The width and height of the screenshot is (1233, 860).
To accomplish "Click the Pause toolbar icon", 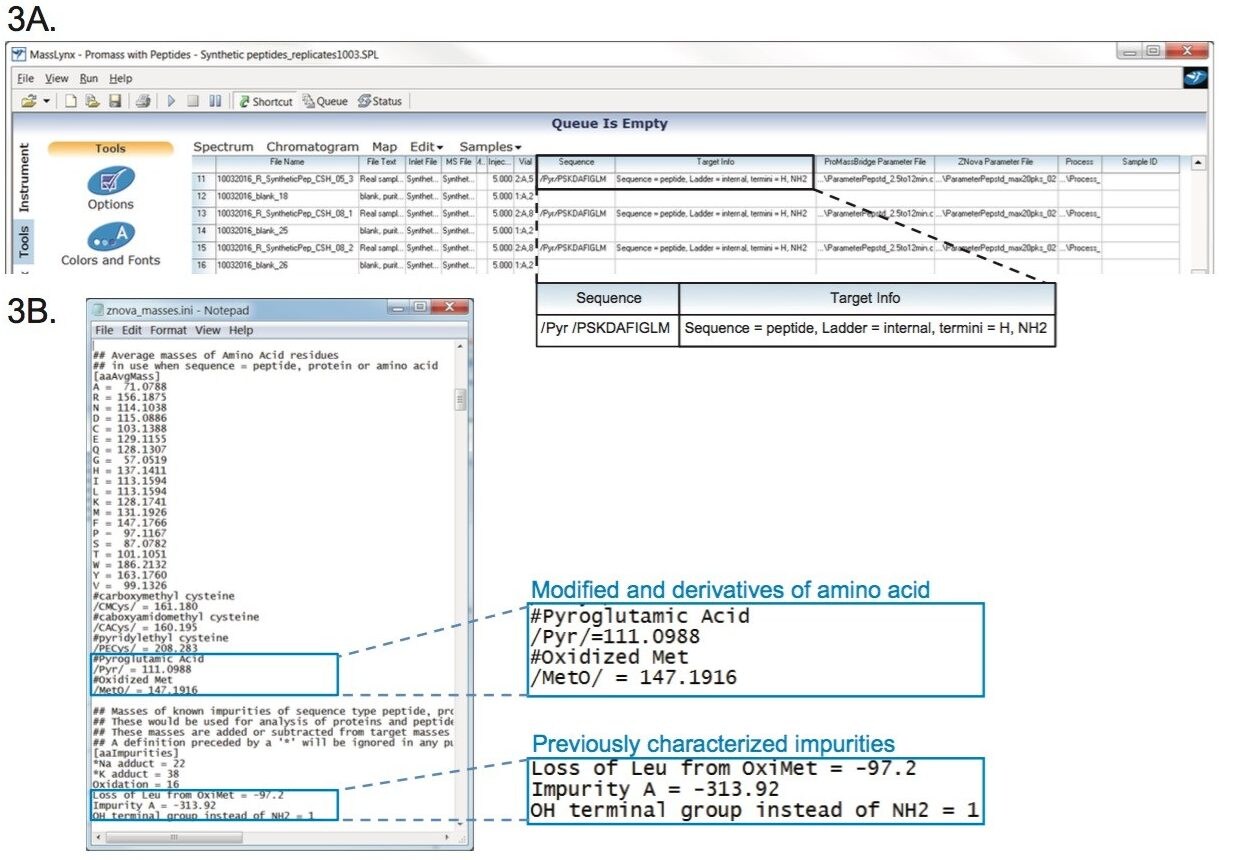I will 216,101.
